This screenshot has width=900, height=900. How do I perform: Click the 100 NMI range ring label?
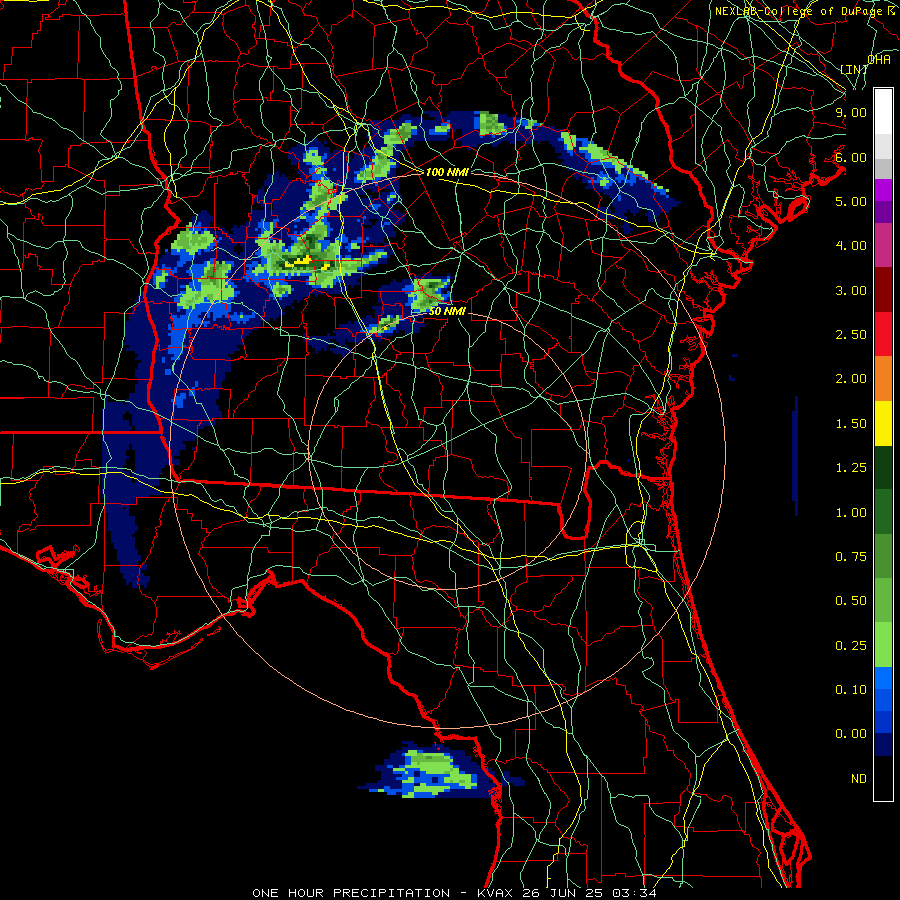pos(447,172)
